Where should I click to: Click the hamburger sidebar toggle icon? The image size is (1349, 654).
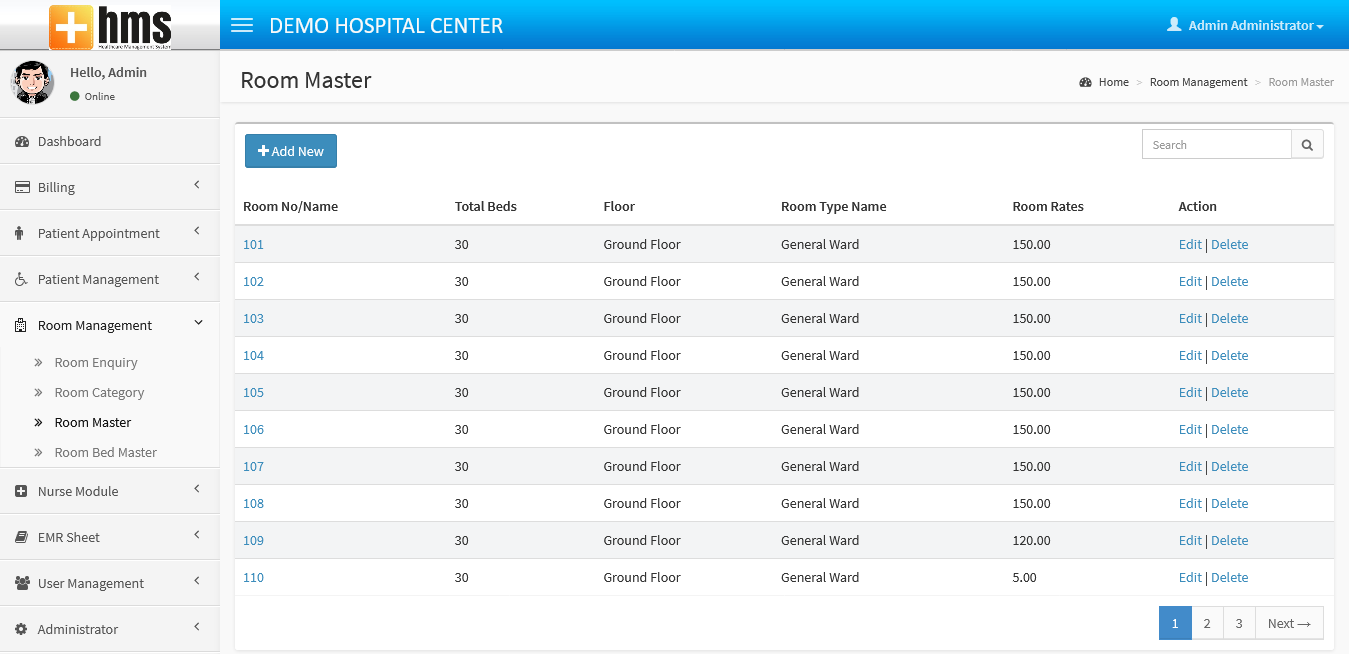tap(242, 25)
